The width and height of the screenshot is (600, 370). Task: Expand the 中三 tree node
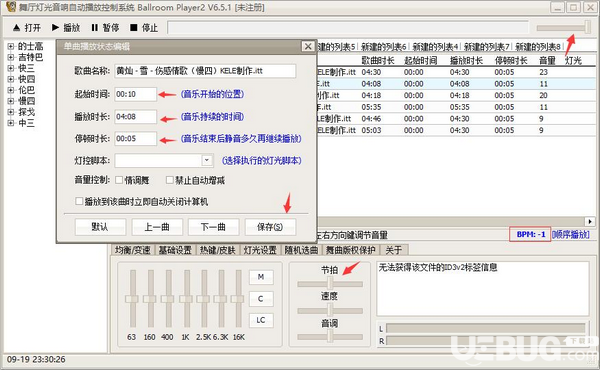point(11,123)
